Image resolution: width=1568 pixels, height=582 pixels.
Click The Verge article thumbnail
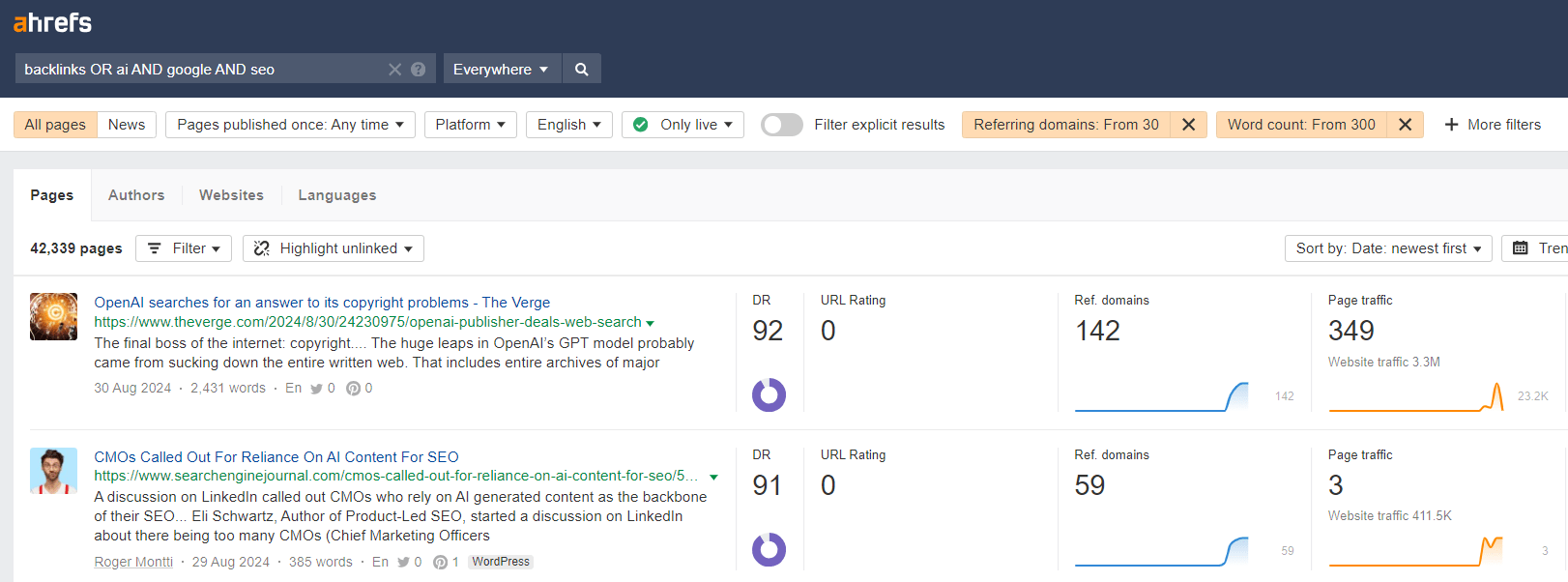coord(53,316)
